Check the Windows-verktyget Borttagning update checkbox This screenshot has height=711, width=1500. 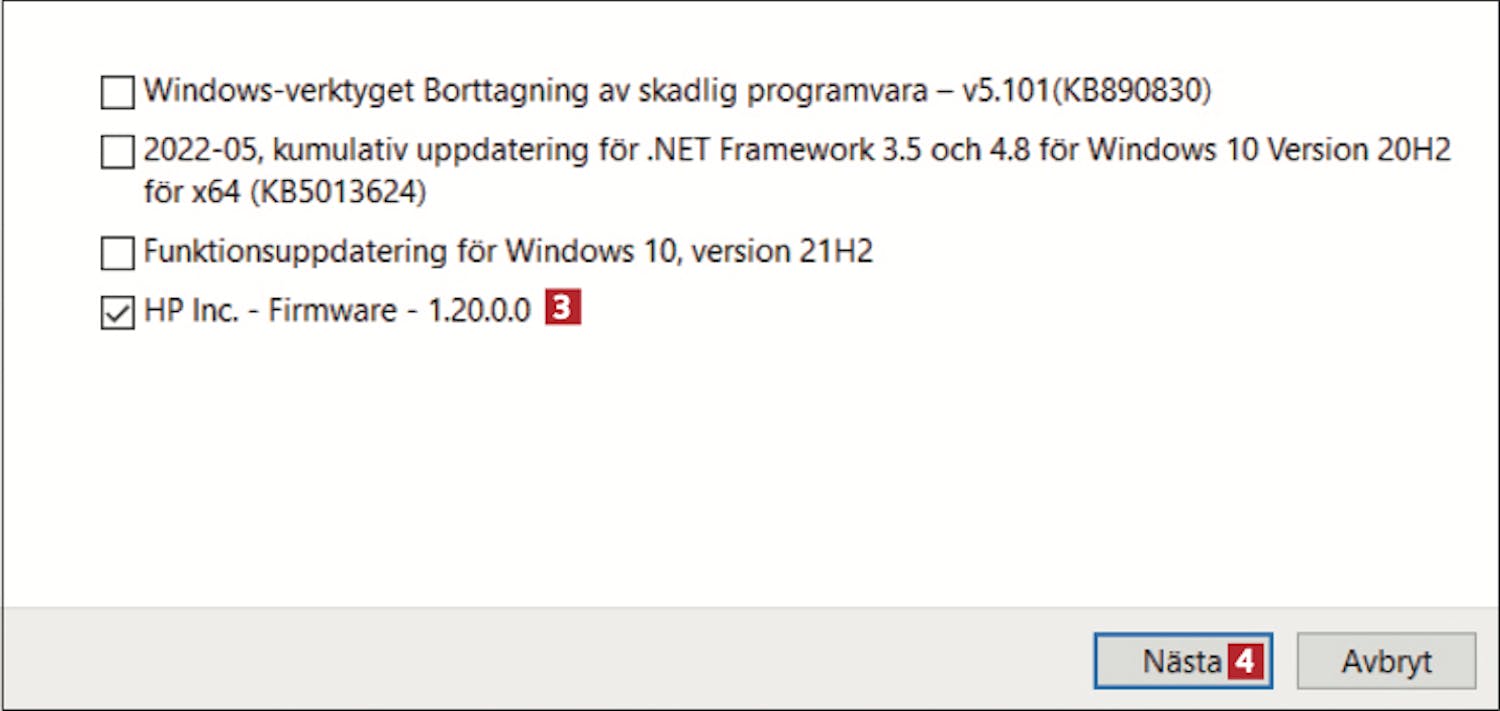point(117,93)
